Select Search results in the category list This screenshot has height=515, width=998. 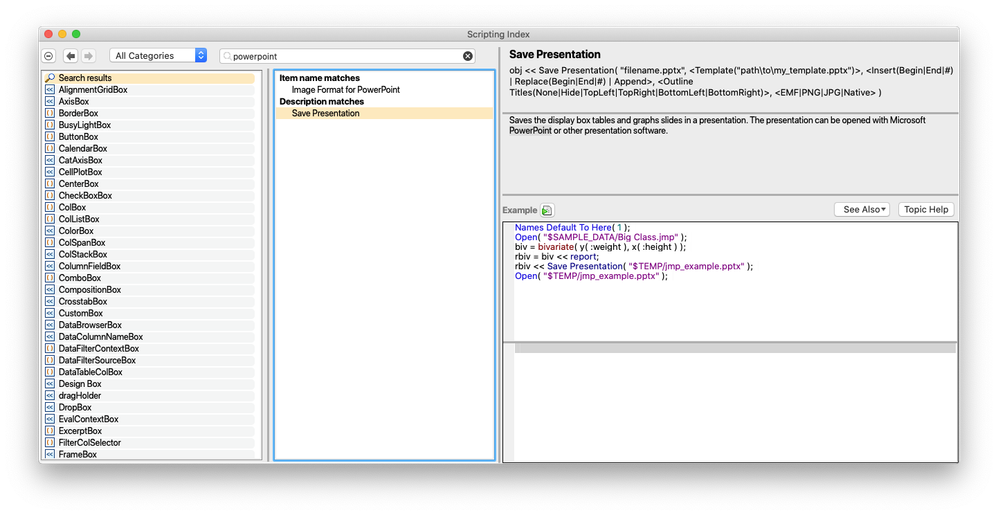tap(150, 78)
